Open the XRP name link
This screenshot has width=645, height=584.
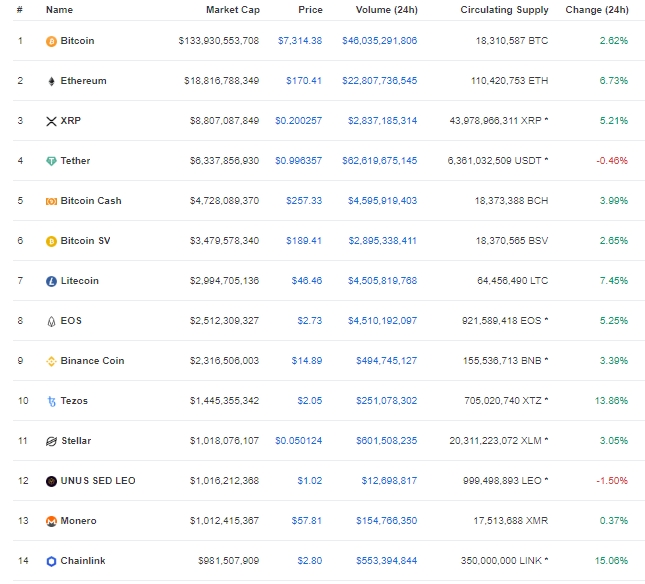71,121
